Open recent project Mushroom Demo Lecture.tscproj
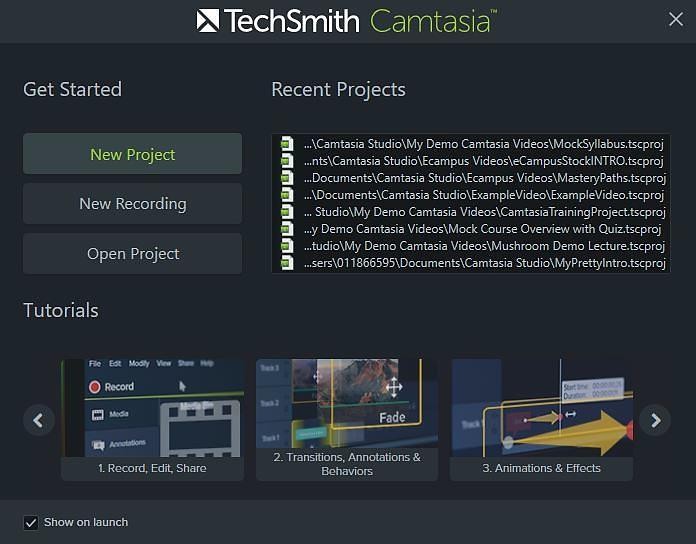Image resolution: width=696 pixels, height=544 pixels. click(x=484, y=246)
